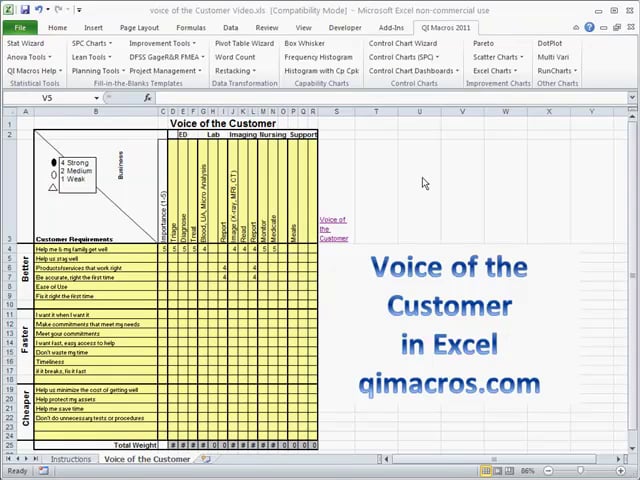Open the Insert ribbon tab
640x480 pixels.
pyautogui.click(x=93, y=28)
